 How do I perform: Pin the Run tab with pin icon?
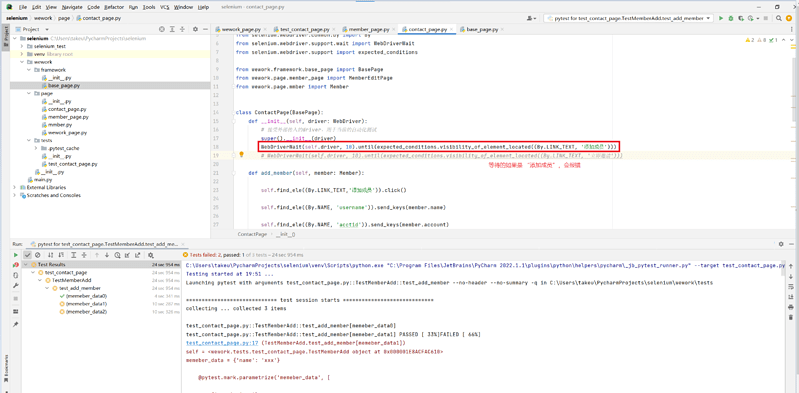[16, 324]
